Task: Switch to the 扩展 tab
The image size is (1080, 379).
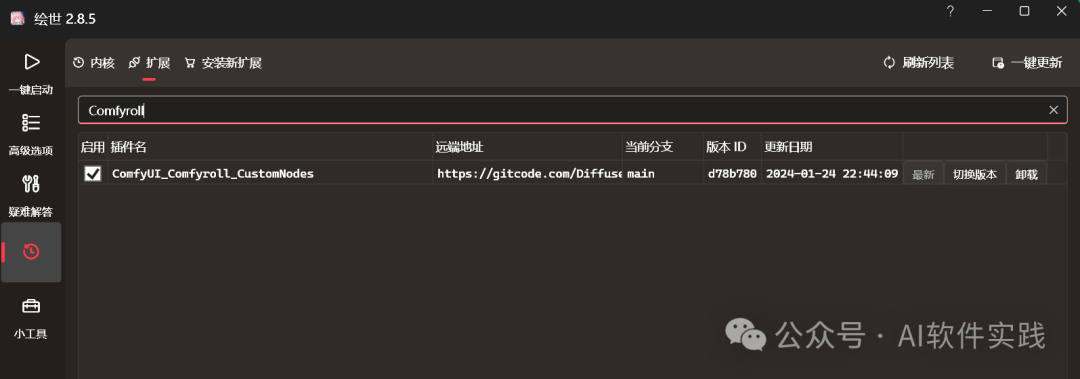Action: coord(149,63)
